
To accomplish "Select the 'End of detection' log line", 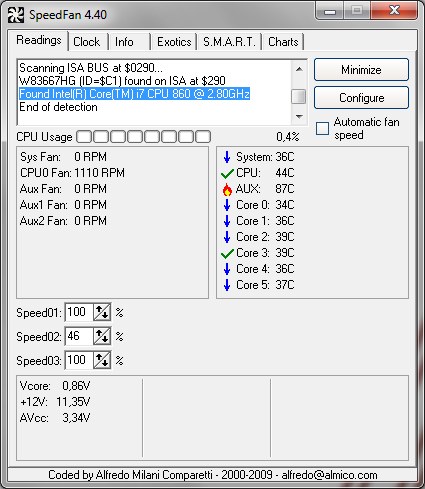I will click(58, 107).
